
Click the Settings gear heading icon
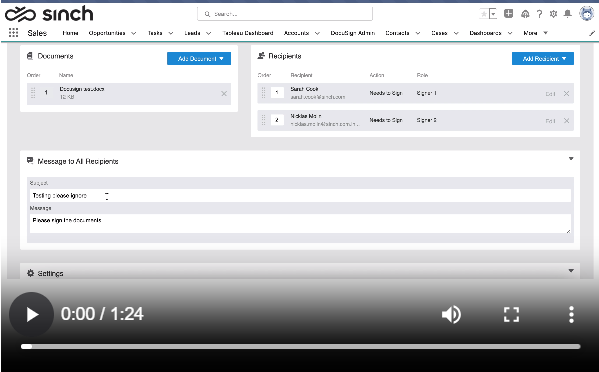coord(31,273)
